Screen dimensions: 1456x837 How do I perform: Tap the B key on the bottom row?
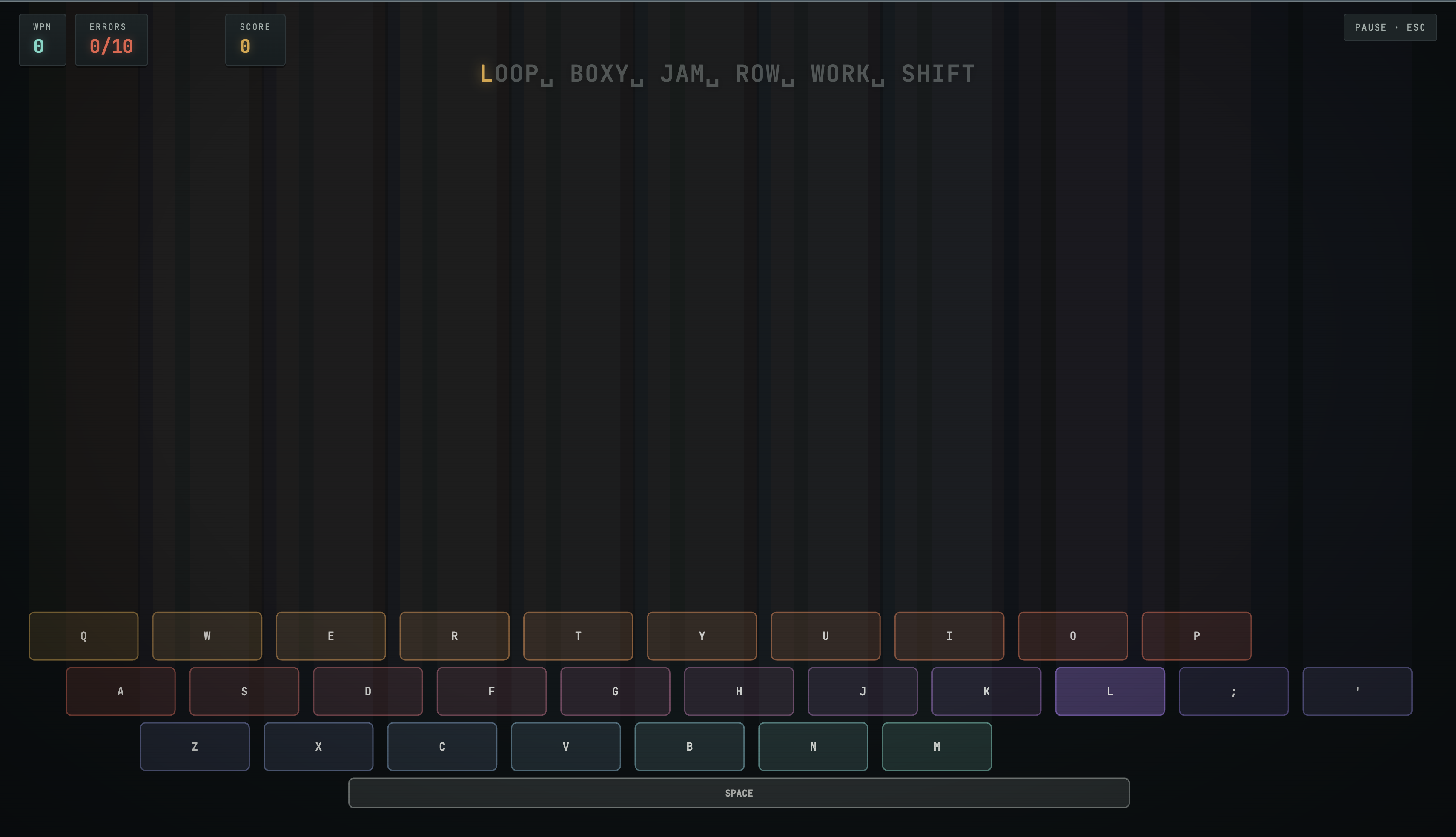pyautogui.click(x=690, y=746)
